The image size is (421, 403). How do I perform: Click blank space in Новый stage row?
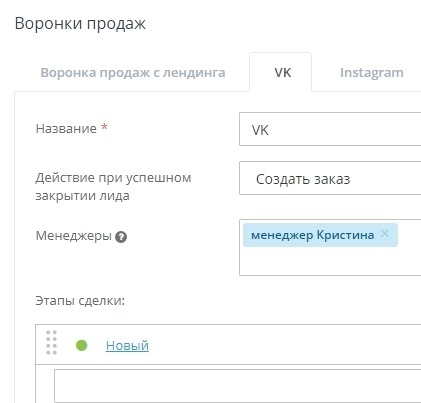[283, 345]
